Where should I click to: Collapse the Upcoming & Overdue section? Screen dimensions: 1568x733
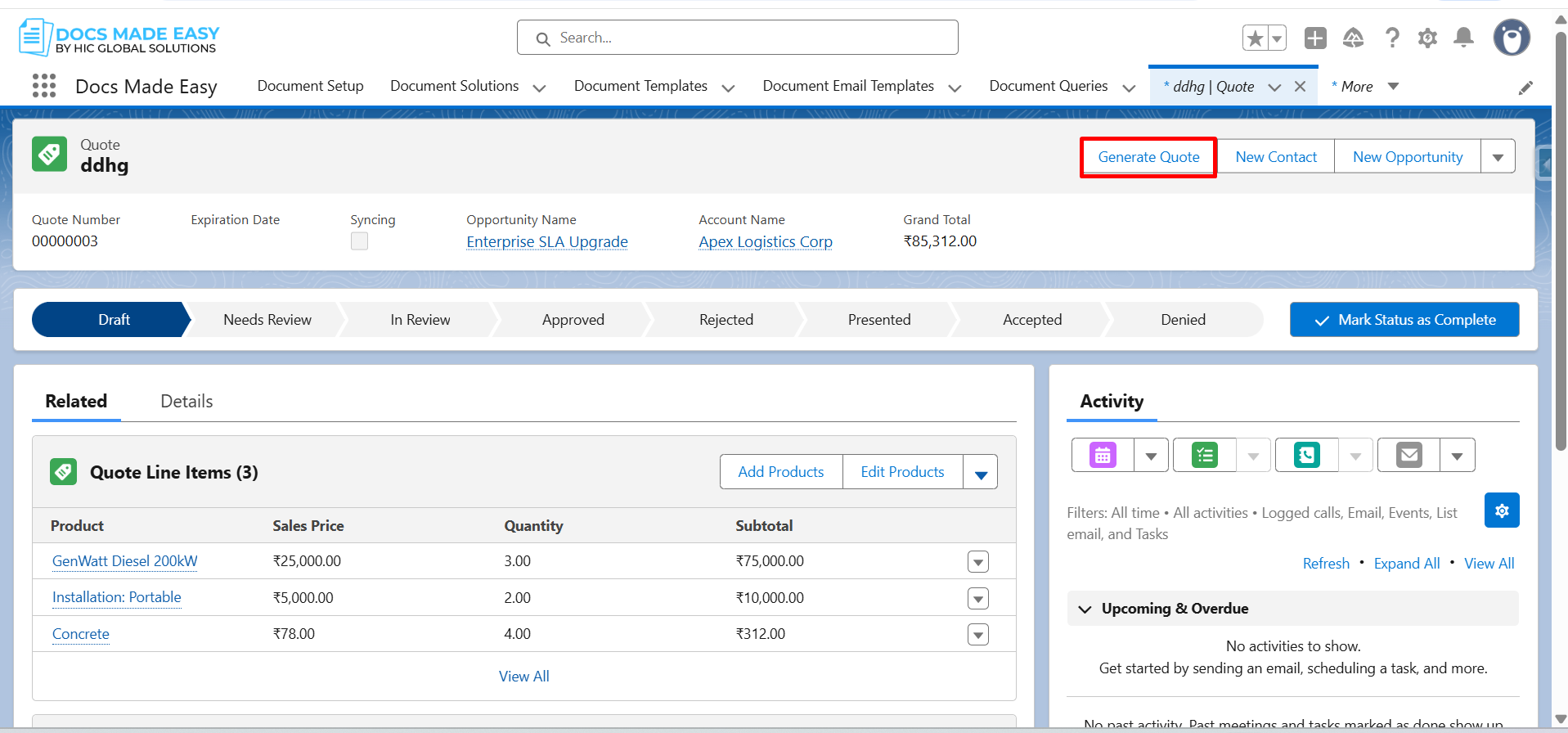[1085, 609]
